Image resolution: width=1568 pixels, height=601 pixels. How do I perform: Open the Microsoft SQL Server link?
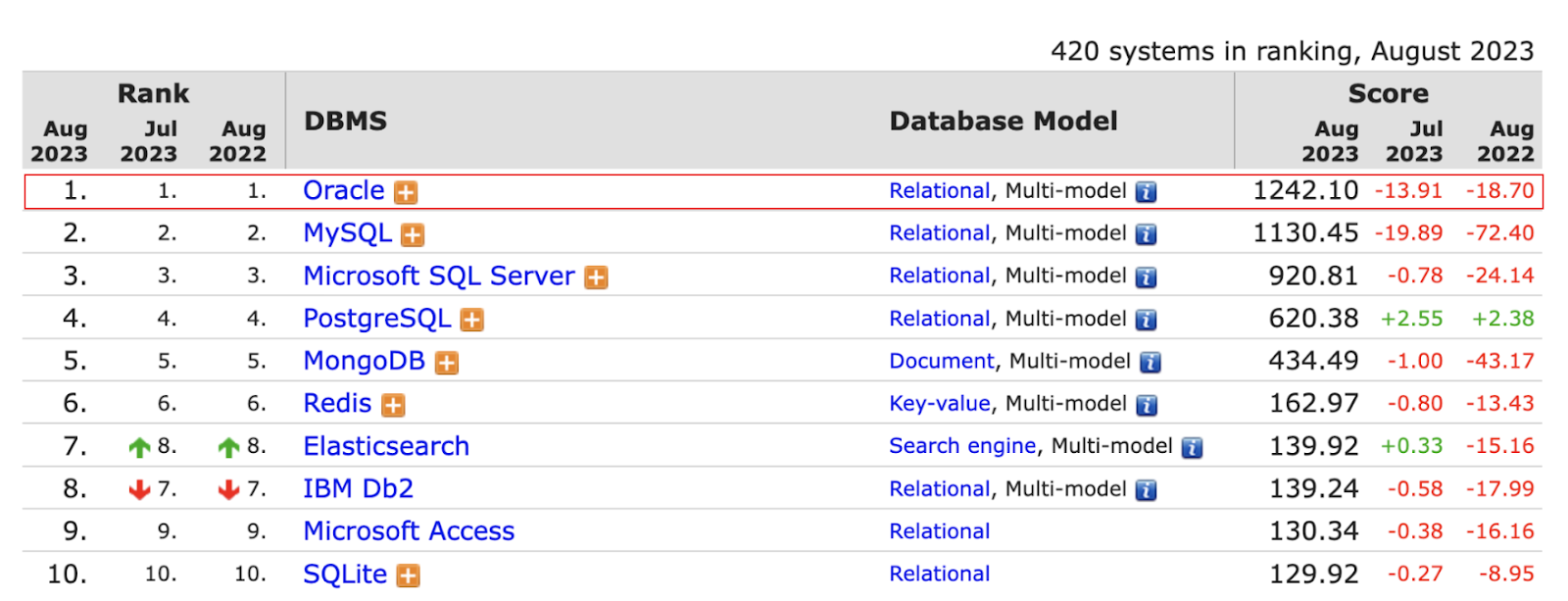click(439, 275)
